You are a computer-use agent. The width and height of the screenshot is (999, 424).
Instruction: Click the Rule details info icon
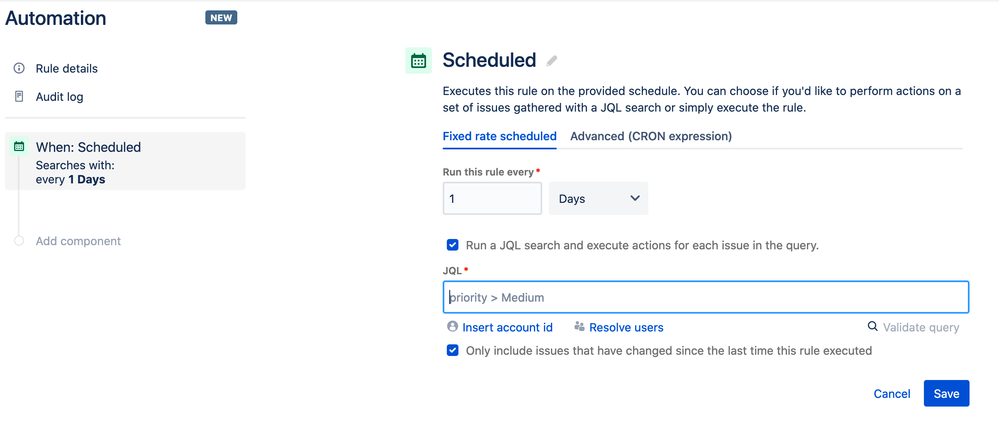click(x=19, y=69)
